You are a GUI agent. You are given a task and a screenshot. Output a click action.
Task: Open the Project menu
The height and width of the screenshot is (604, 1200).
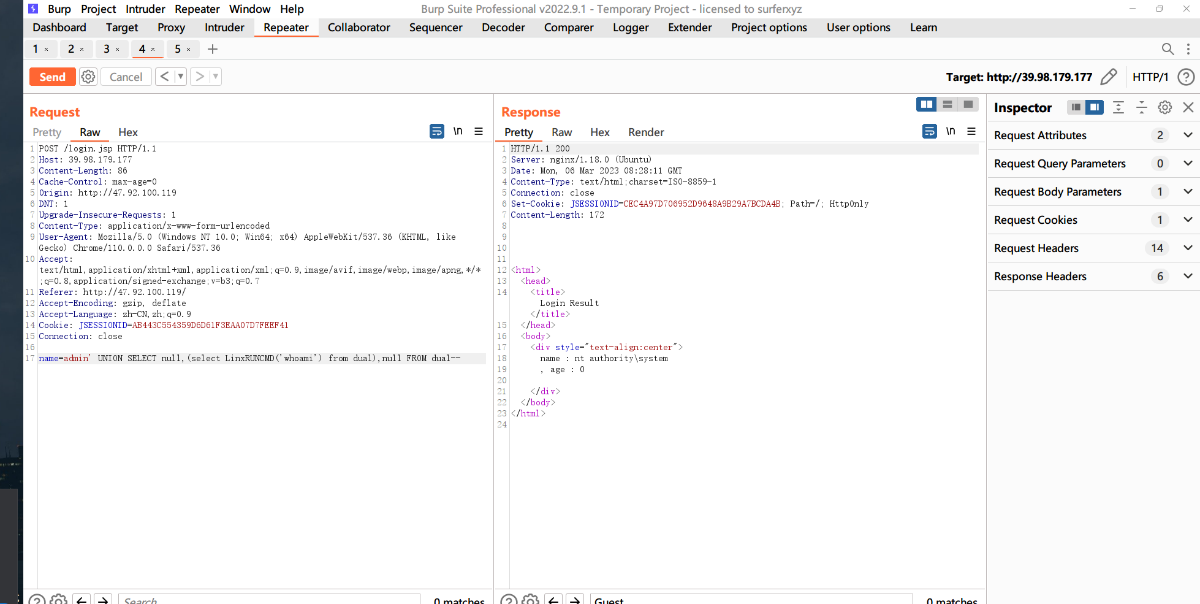tap(98, 9)
